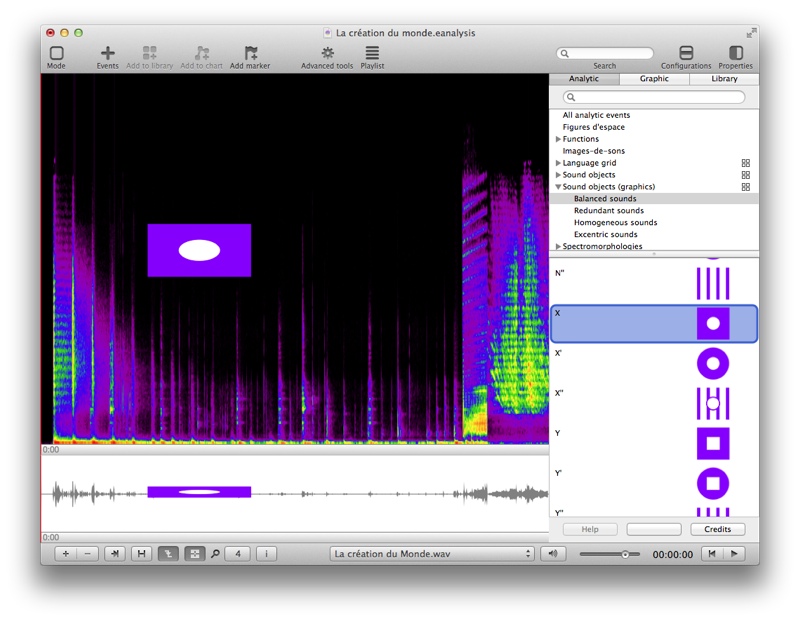Collapse Sound objects (graphics) triangle
The height and width of the screenshot is (621, 800).
point(558,187)
